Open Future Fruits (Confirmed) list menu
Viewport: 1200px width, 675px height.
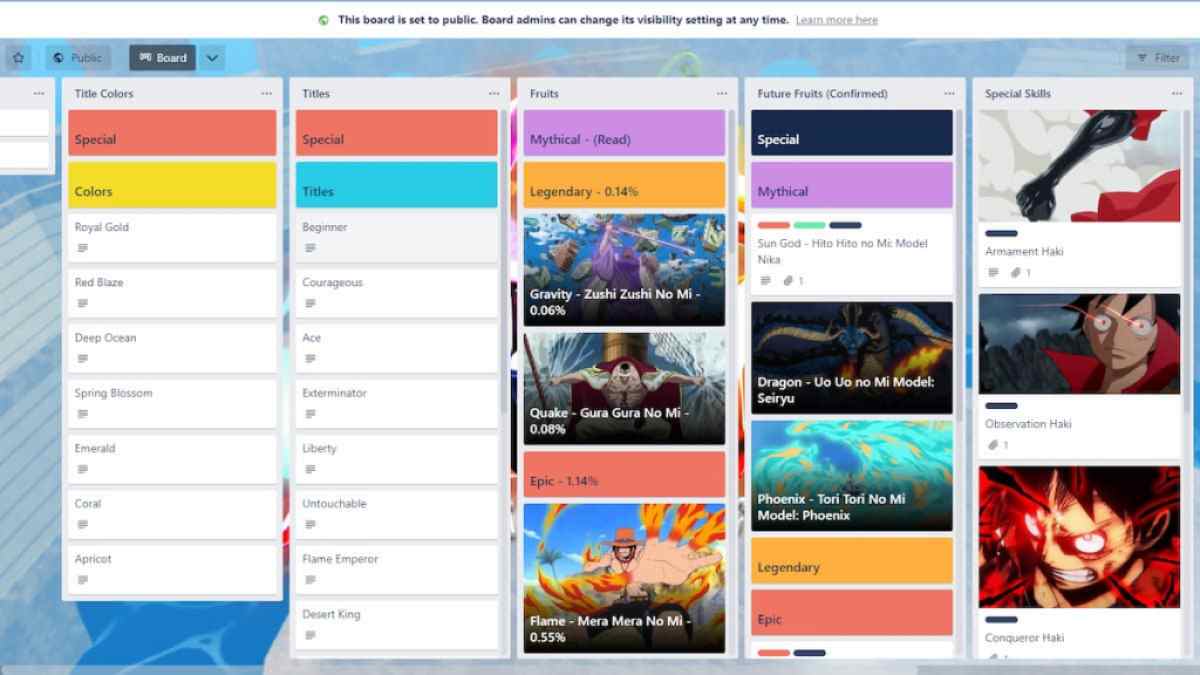click(x=949, y=93)
